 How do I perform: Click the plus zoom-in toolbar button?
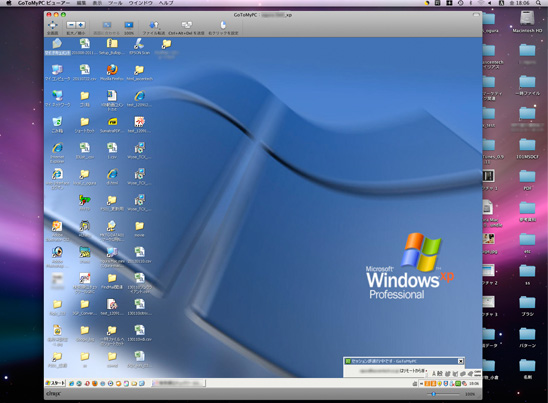click(80, 25)
